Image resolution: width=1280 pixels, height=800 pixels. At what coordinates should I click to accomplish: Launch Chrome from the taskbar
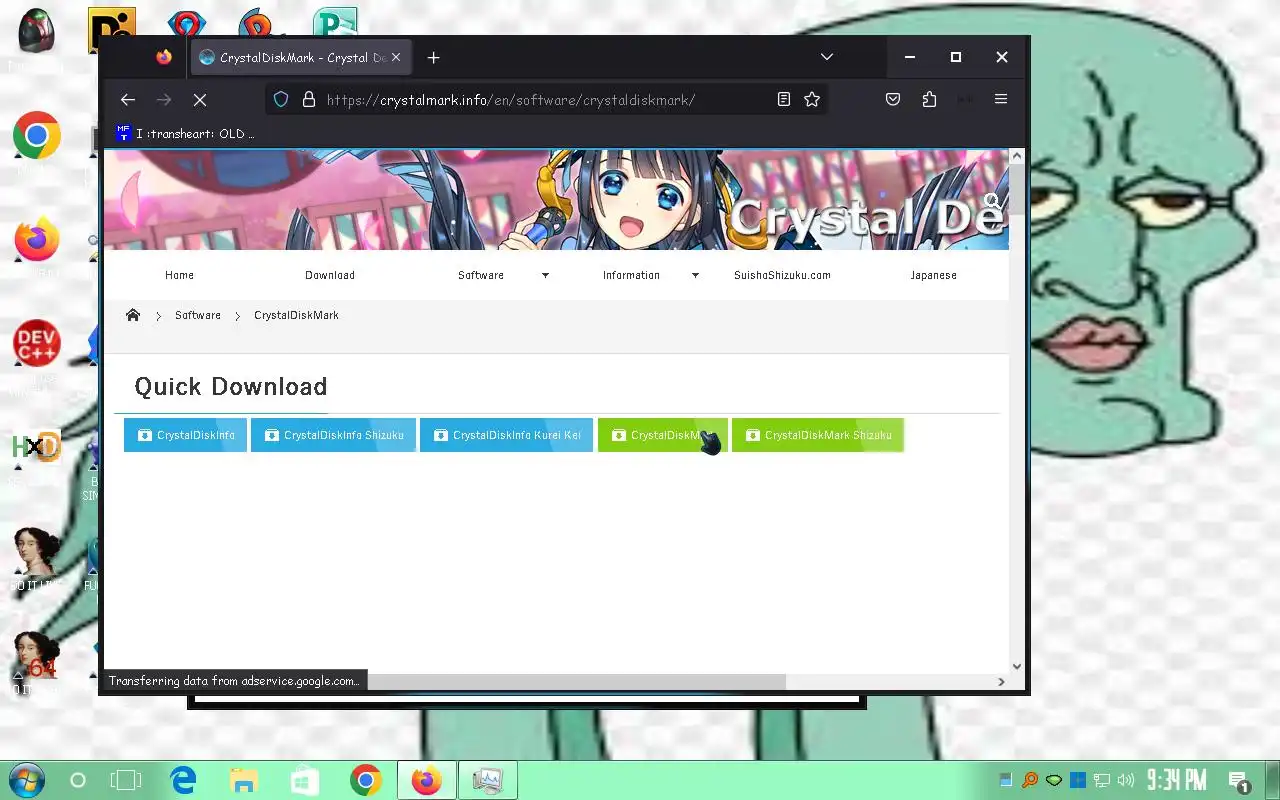pyautogui.click(x=366, y=780)
